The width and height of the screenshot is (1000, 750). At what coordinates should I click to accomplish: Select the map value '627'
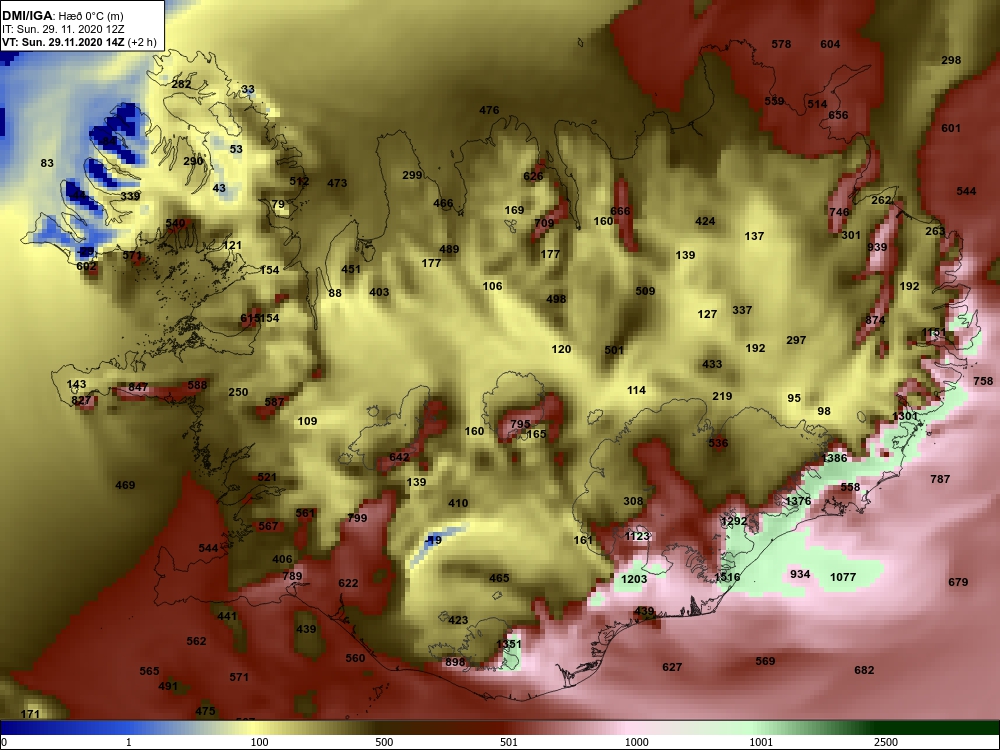tap(672, 667)
